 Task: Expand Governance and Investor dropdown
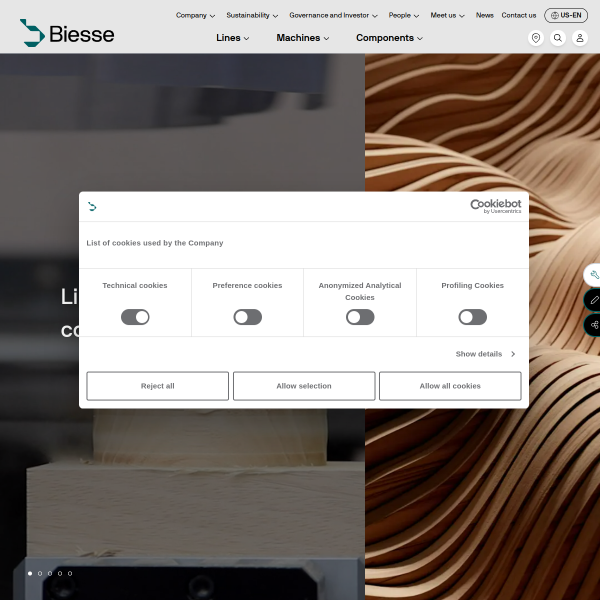[333, 15]
